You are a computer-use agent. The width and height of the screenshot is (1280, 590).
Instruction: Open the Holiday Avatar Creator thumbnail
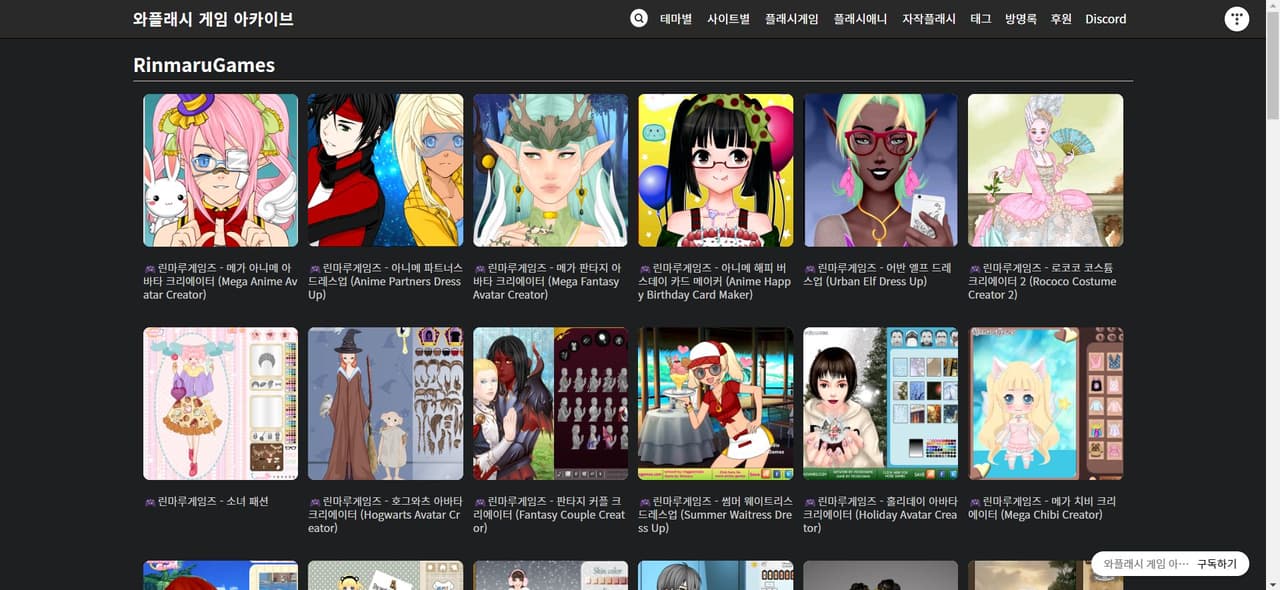tap(880, 403)
